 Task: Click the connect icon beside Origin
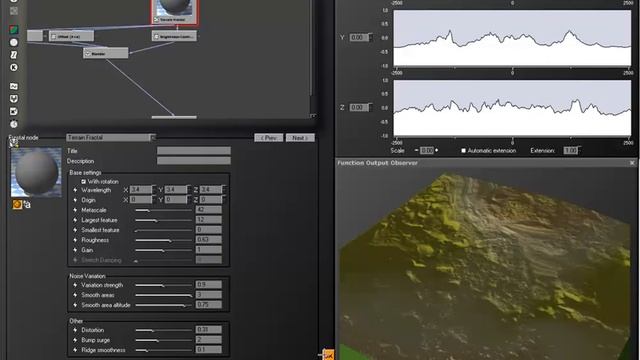pyautogui.click(x=75, y=200)
